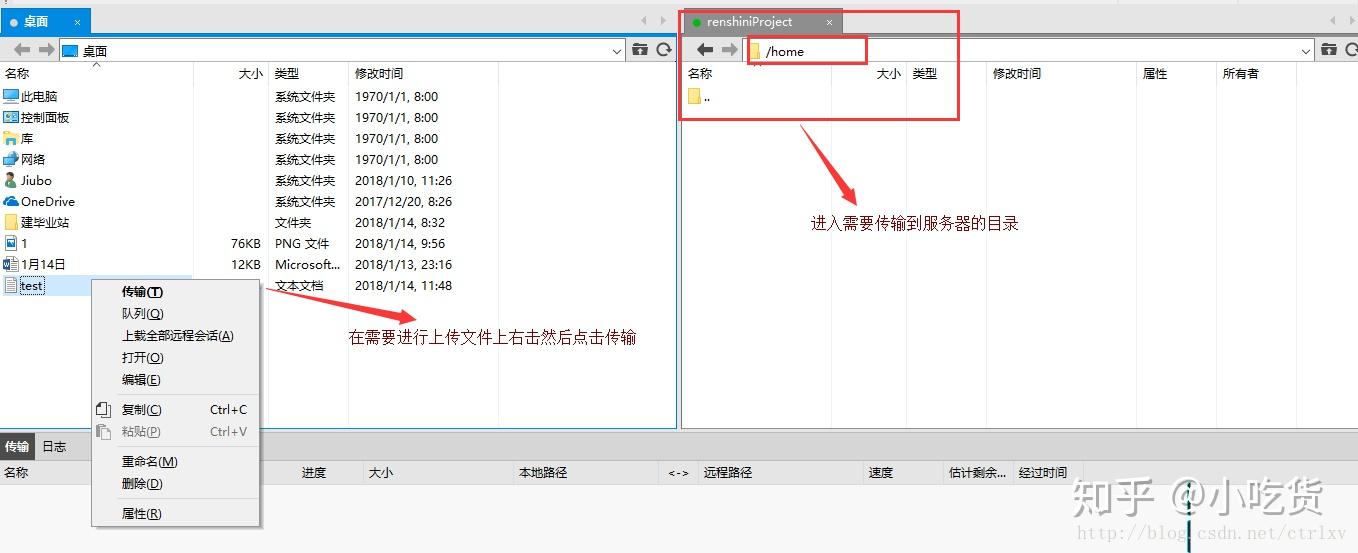Switch to the renshiniProject tab
The width and height of the screenshot is (1358, 553).
[x=762, y=22]
